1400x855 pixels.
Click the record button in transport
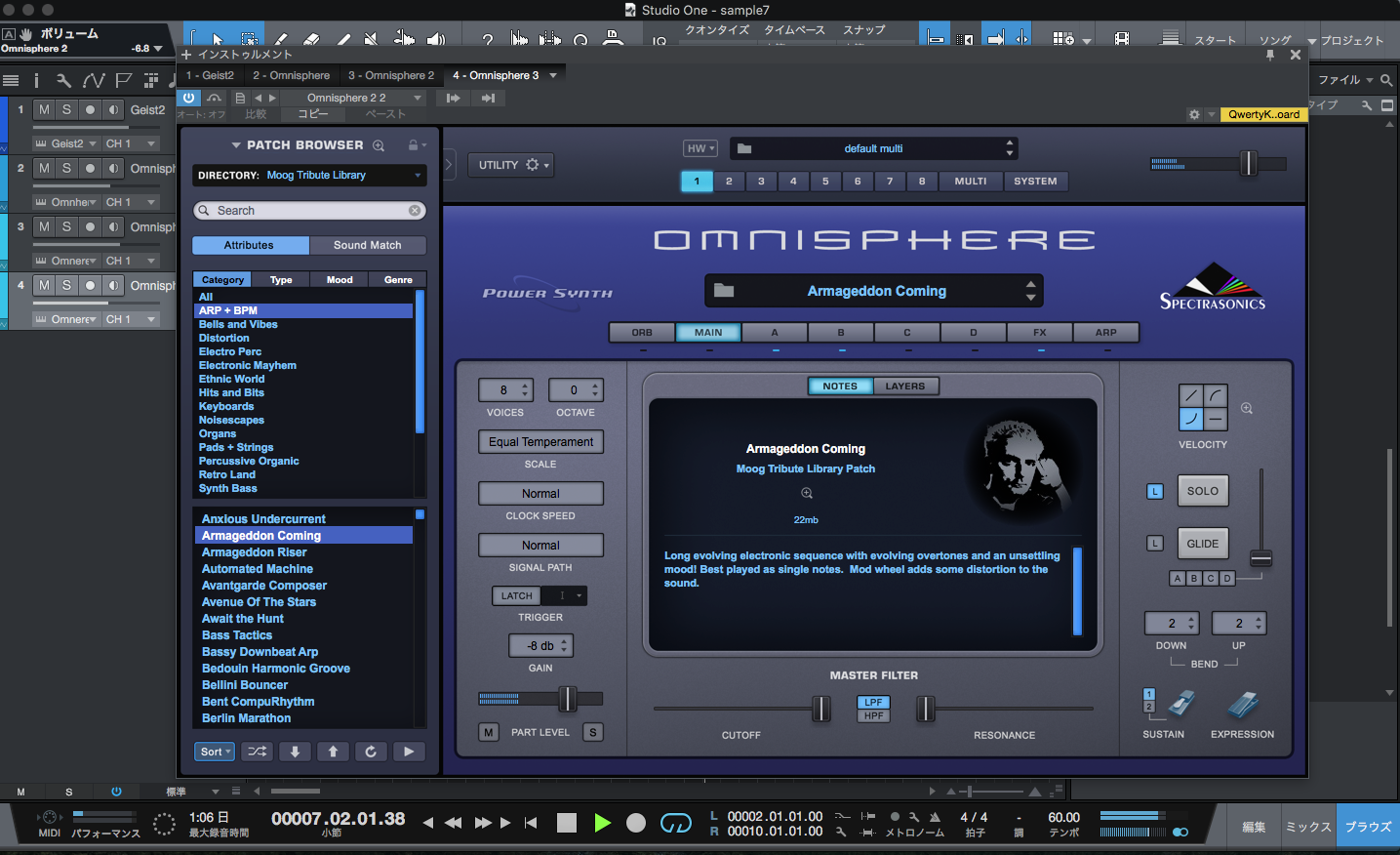point(636,823)
